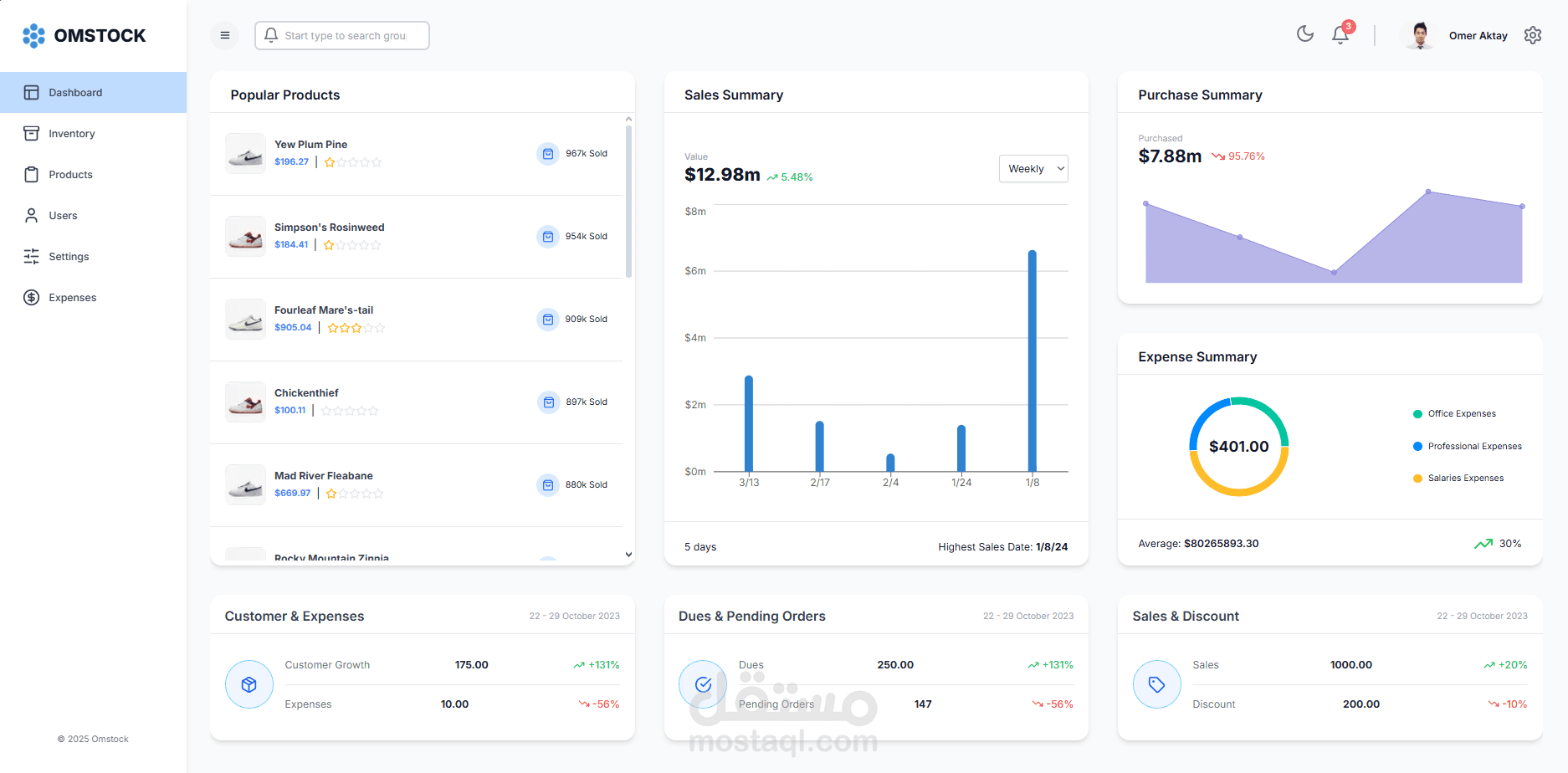Viewport: 1568px width, 773px height.
Task: Open the Weekly period dropdown
Action: coord(1033,168)
